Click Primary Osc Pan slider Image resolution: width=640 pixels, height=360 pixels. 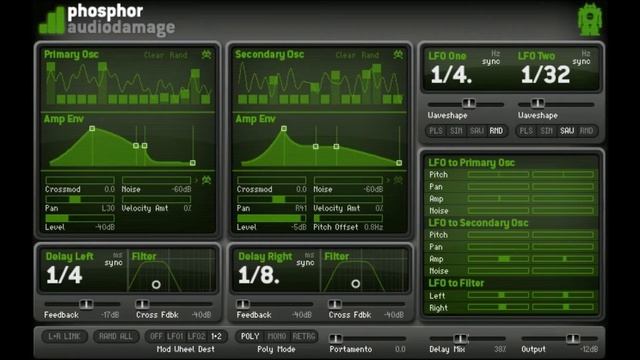click(80, 199)
